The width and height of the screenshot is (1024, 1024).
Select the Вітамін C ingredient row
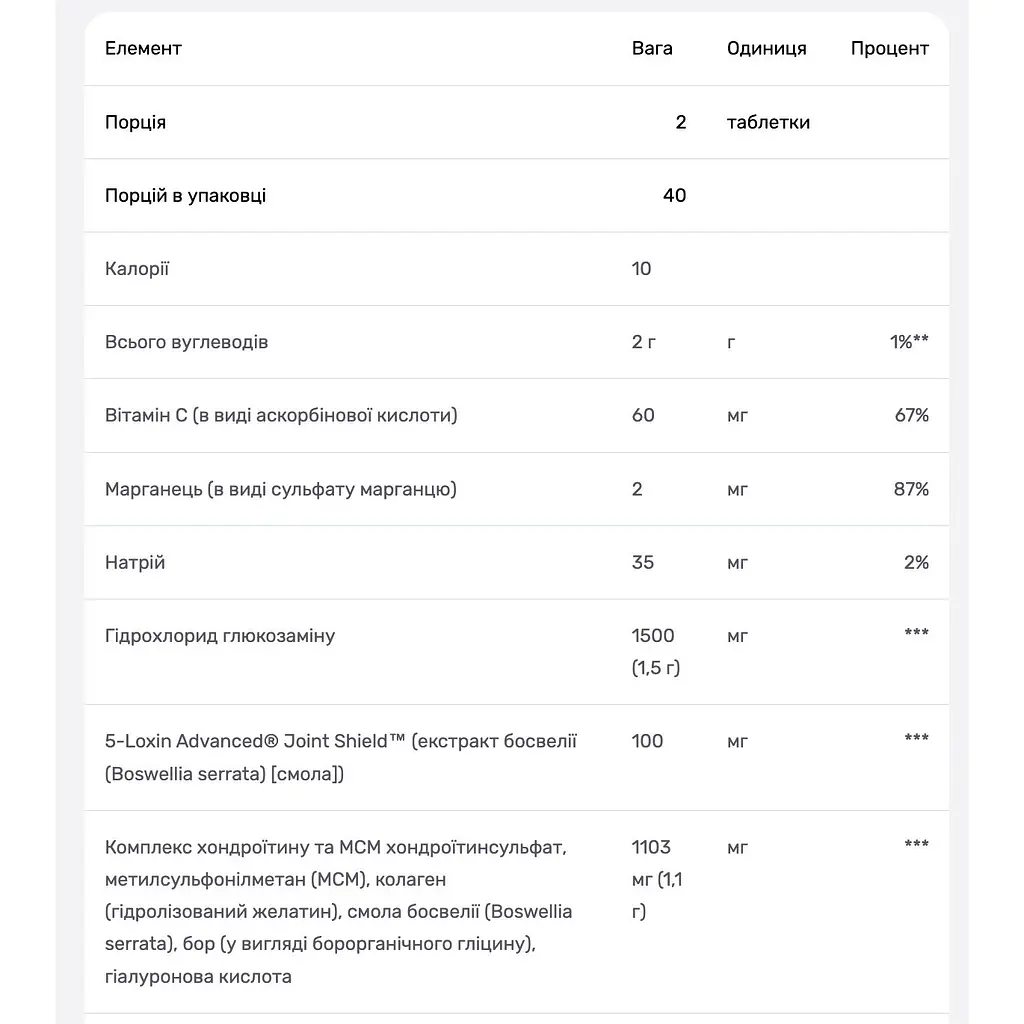point(517,415)
